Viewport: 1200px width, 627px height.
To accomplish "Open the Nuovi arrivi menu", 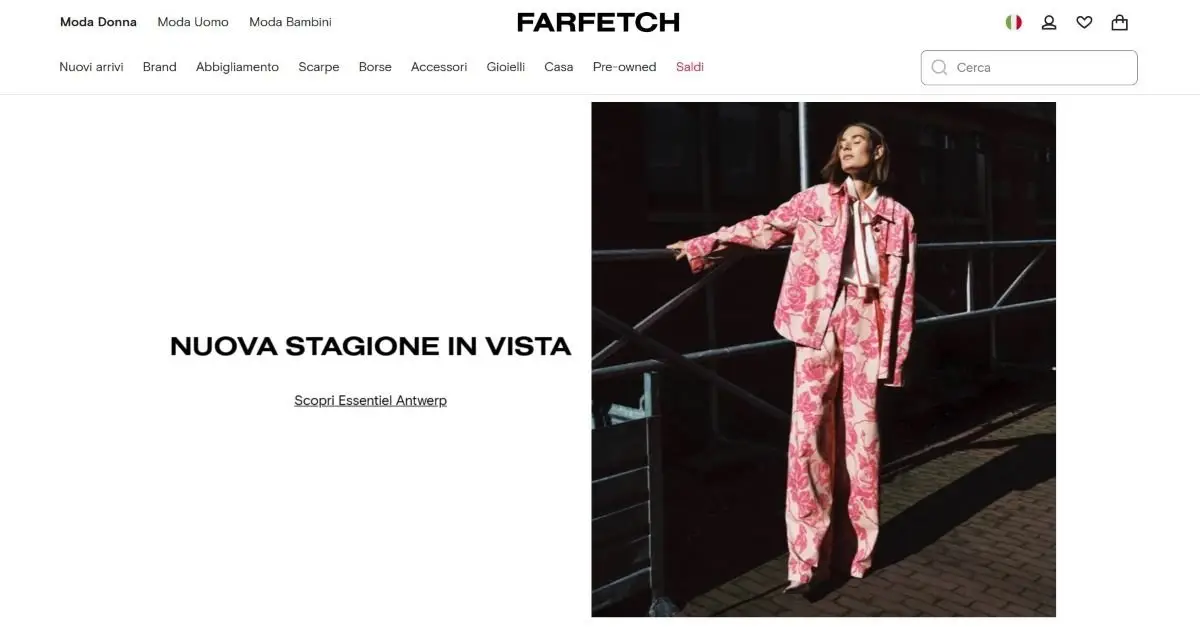I will [x=91, y=67].
